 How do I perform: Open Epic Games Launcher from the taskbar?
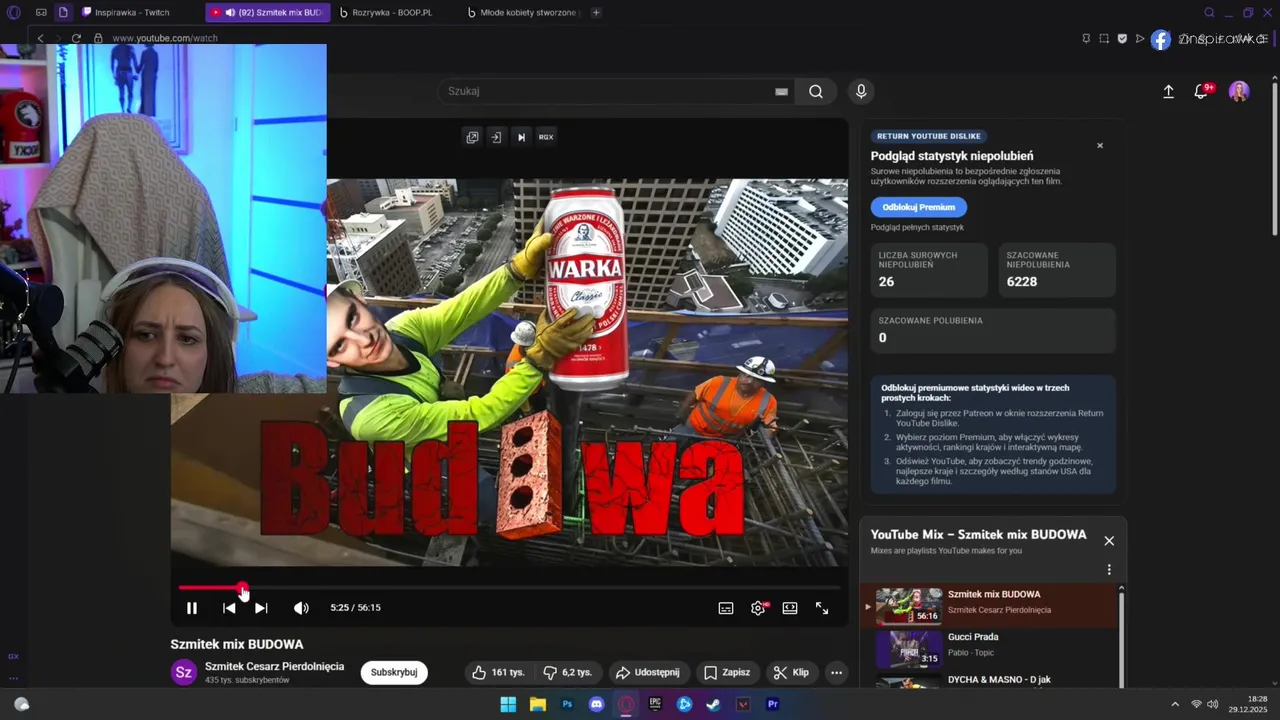click(x=655, y=704)
